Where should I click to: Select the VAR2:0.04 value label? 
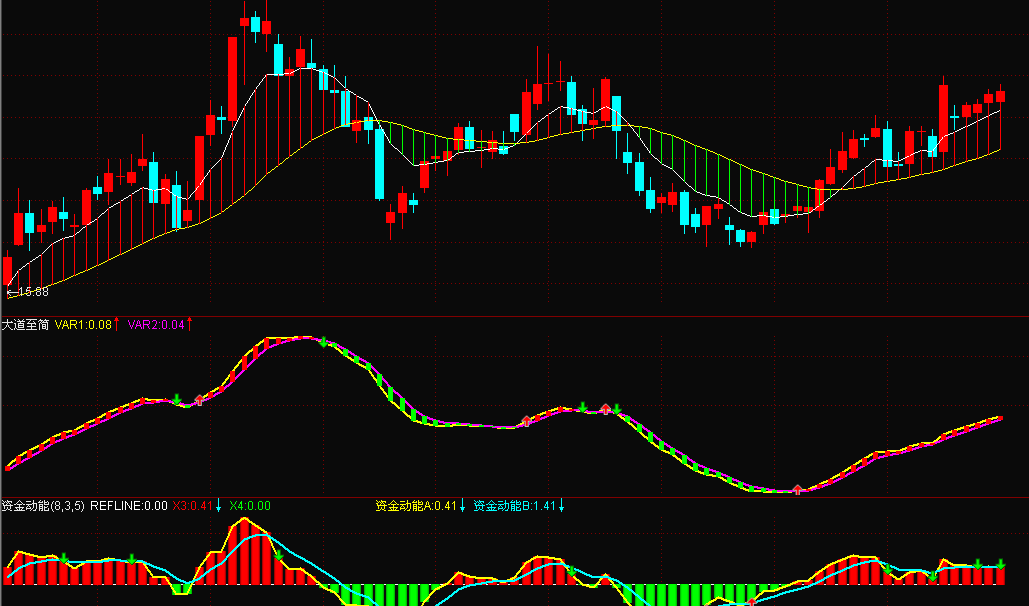[156, 324]
